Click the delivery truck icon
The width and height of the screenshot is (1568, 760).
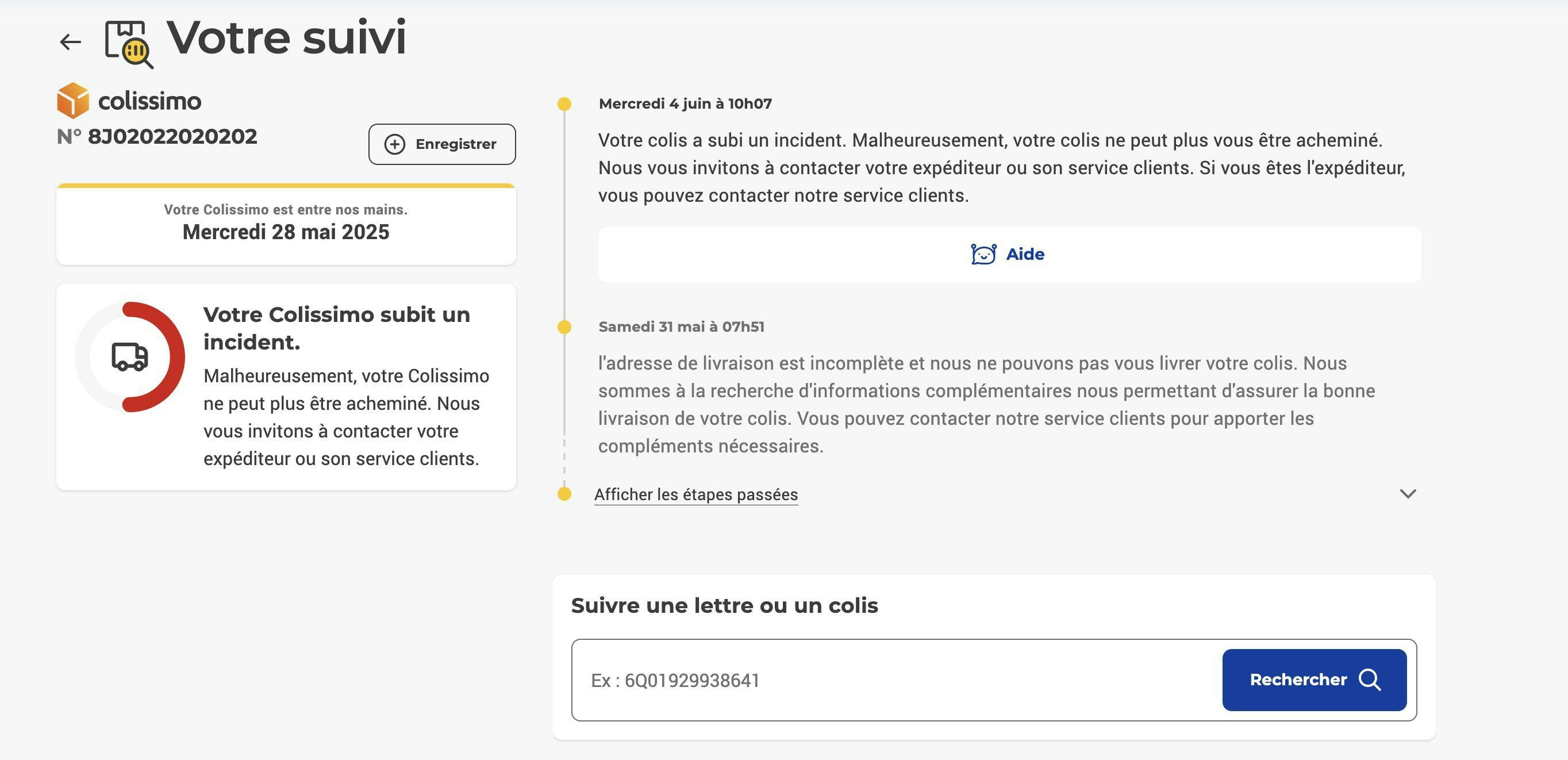click(130, 357)
